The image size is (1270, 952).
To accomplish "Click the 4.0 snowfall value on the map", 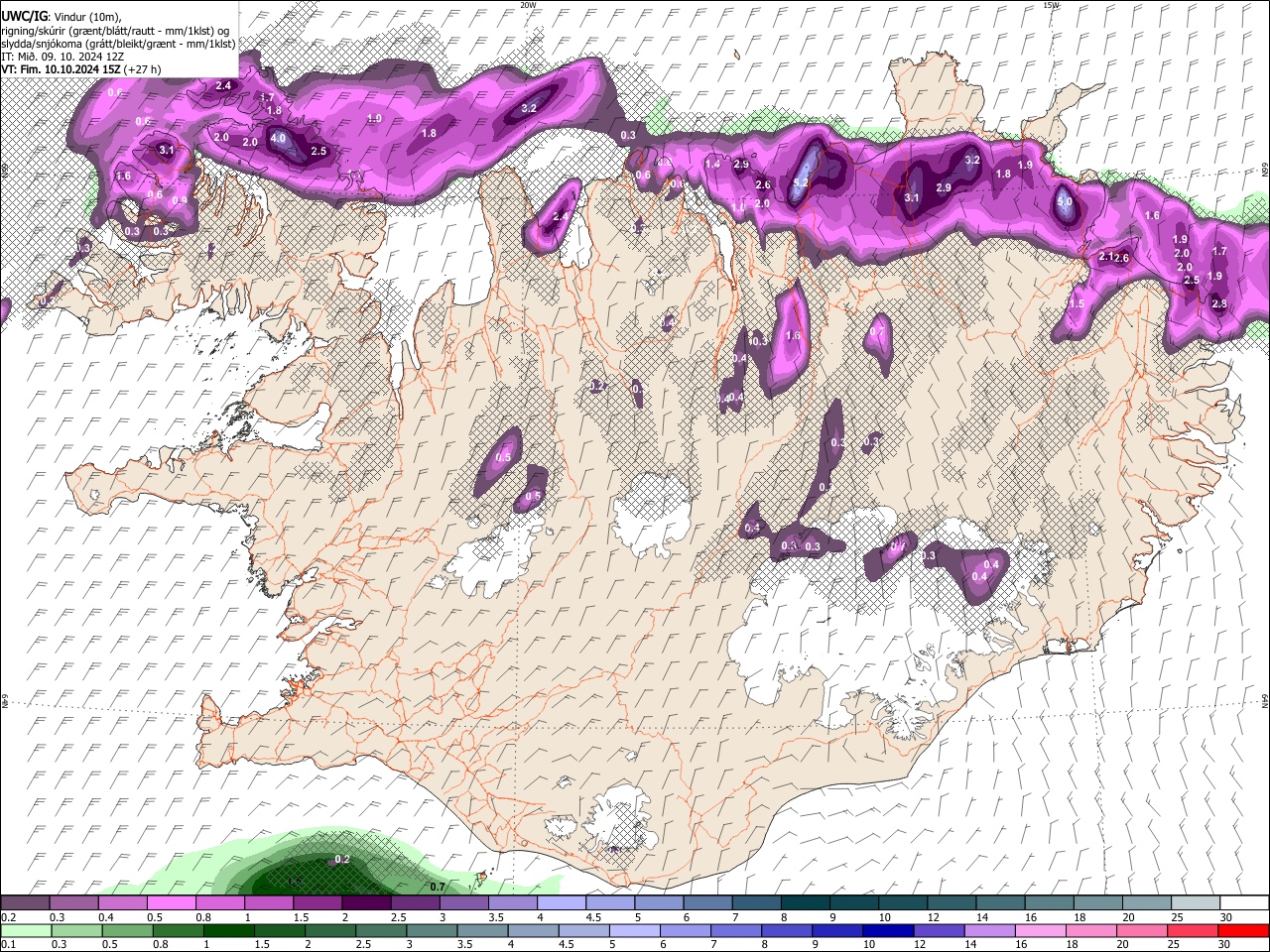I will pyautogui.click(x=278, y=138).
